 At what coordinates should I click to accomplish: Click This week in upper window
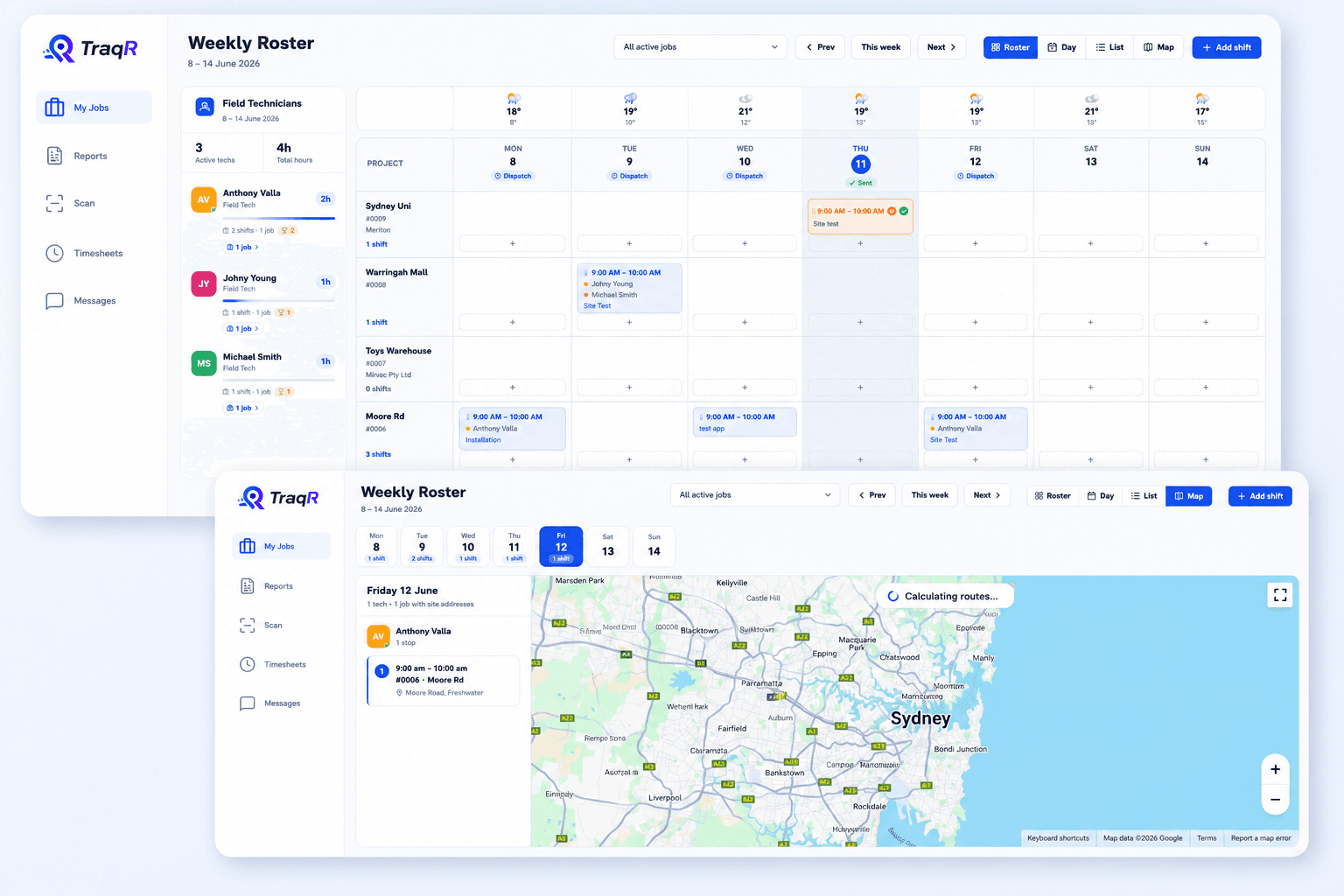tap(880, 47)
